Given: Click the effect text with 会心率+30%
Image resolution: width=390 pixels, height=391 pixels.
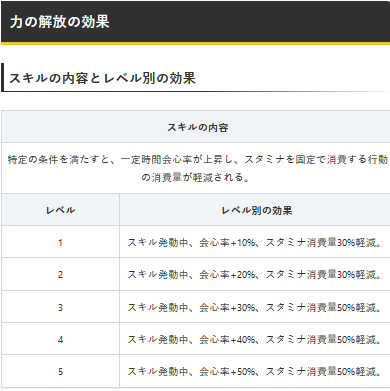Looking at the screenshot, I should (255, 307).
